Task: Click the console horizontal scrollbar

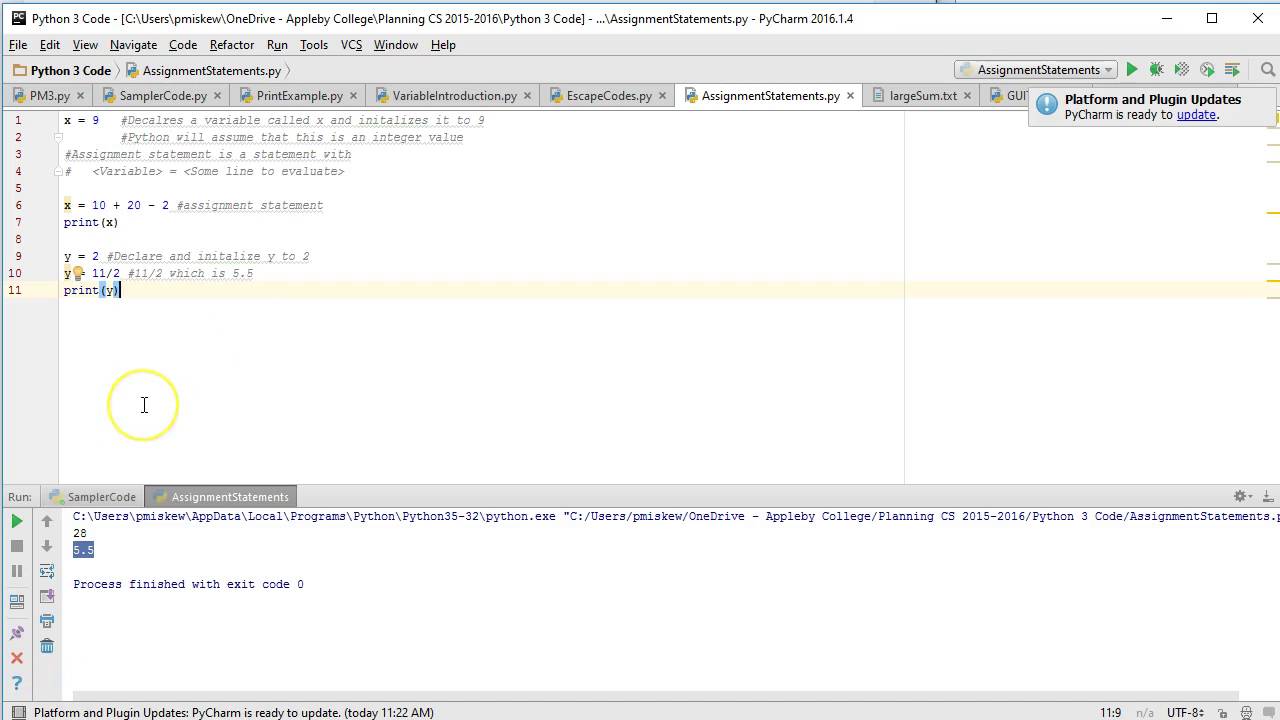Action: point(655,697)
